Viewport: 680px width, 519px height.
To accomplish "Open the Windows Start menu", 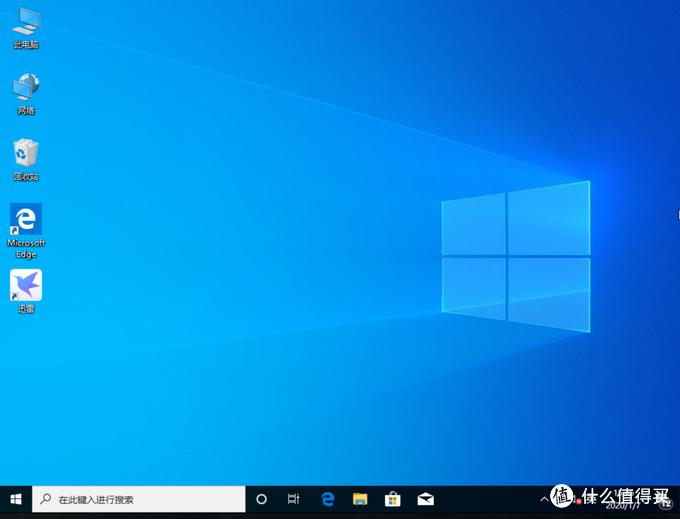I will 16,499.
